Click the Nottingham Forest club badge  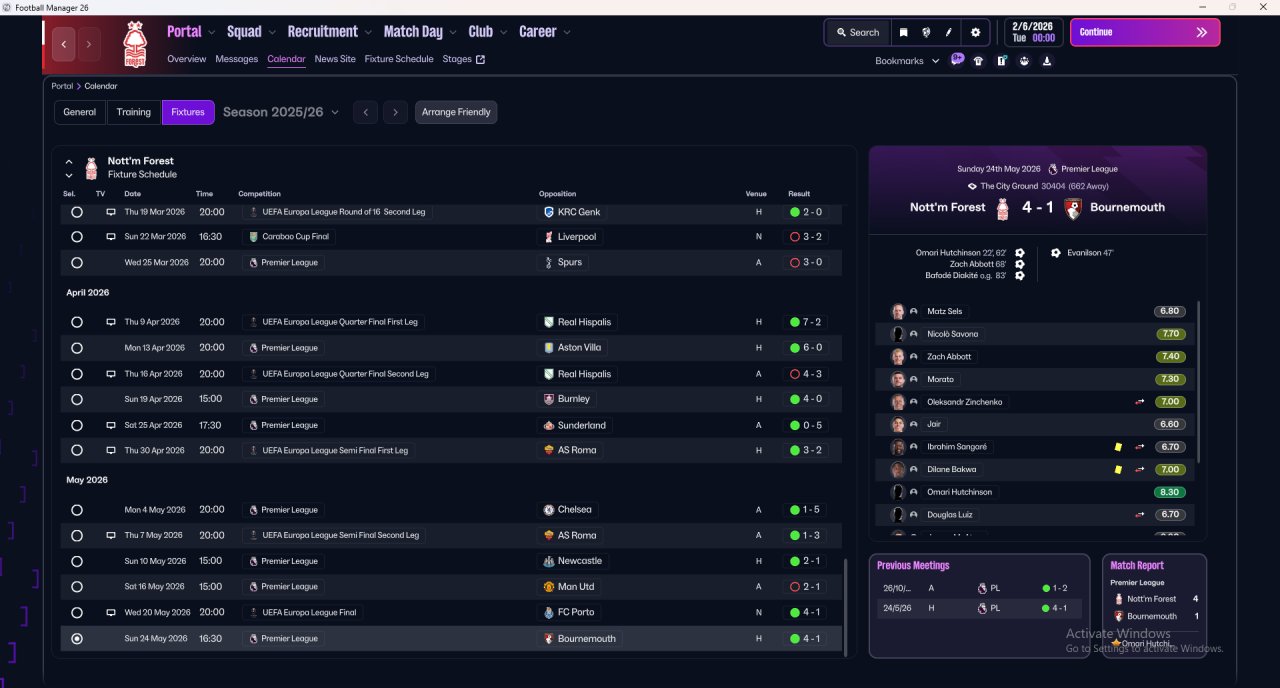(x=134, y=44)
